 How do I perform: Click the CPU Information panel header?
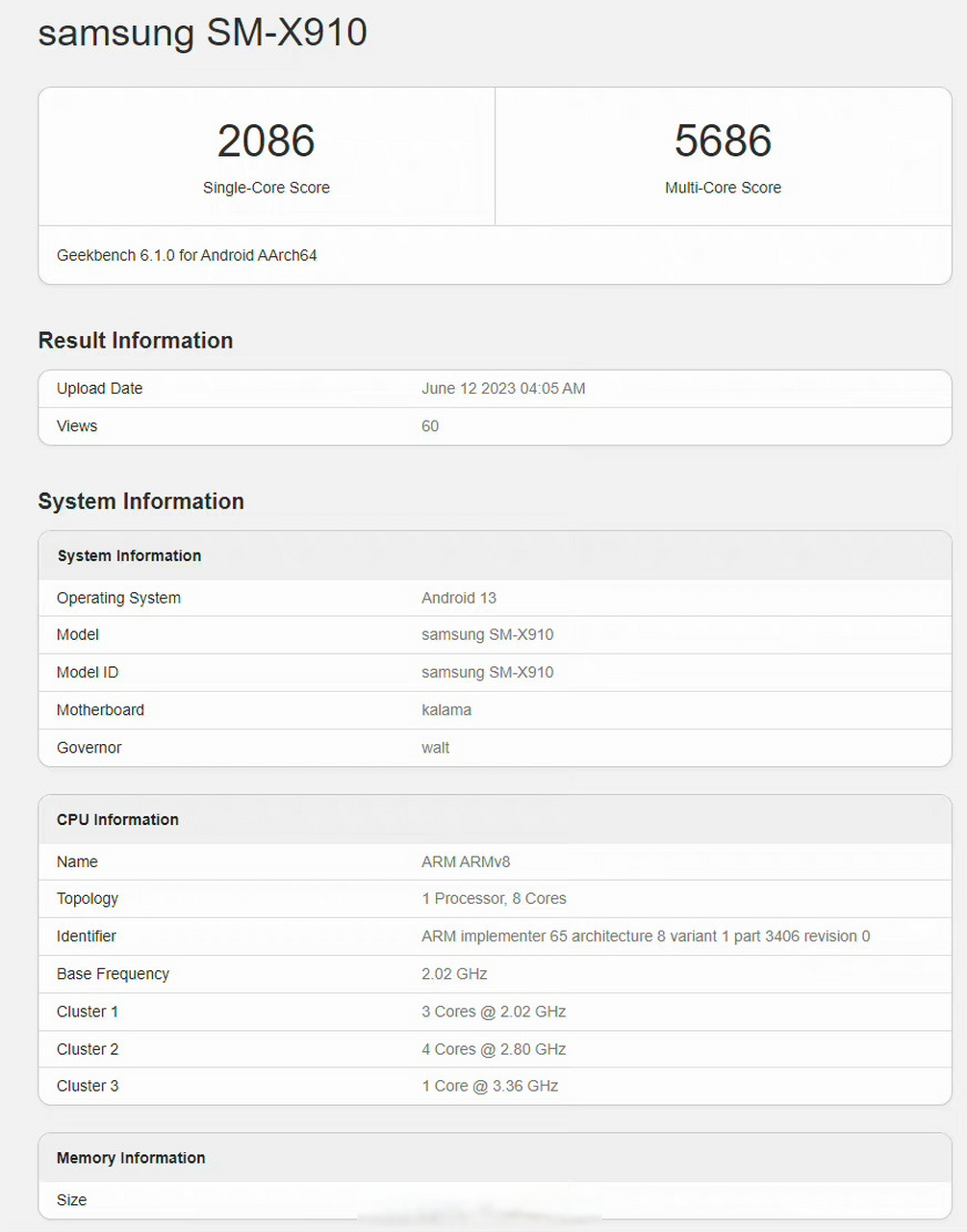117,819
